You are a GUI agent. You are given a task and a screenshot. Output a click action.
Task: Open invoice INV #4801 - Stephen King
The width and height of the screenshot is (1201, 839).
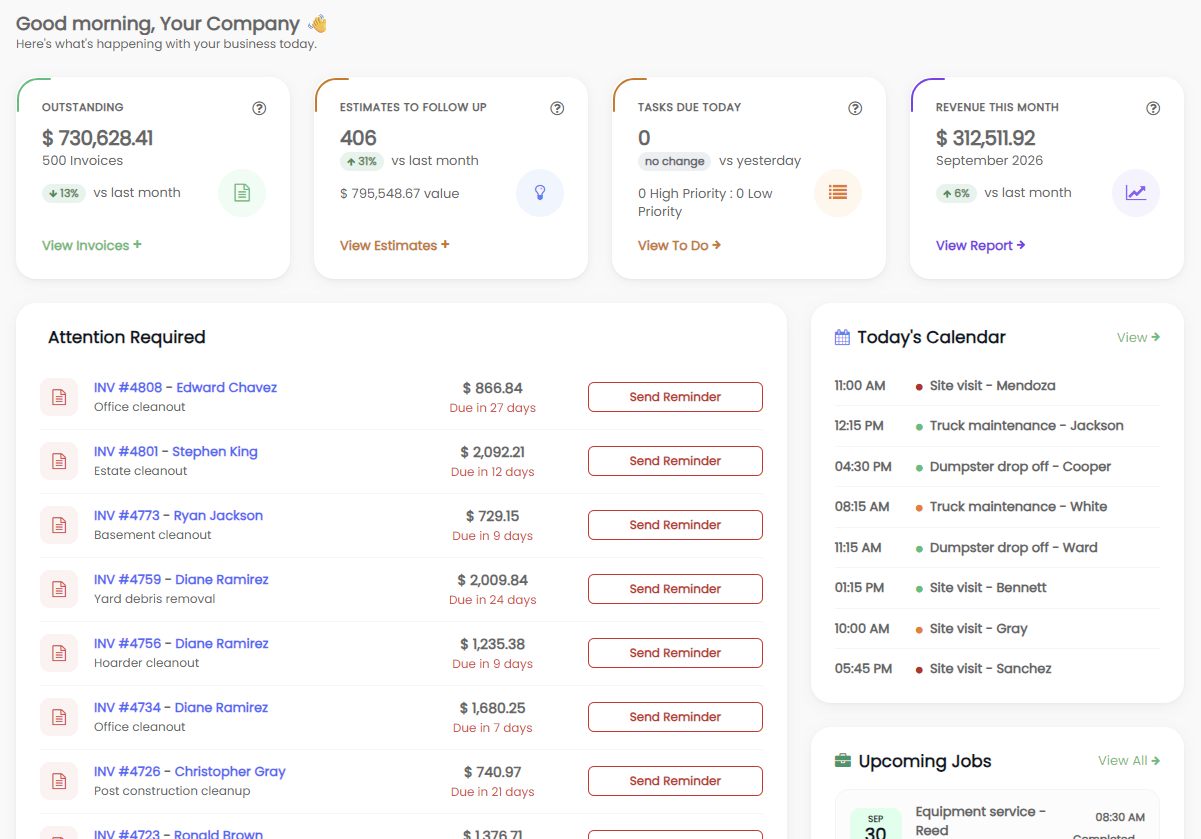[176, 452]
